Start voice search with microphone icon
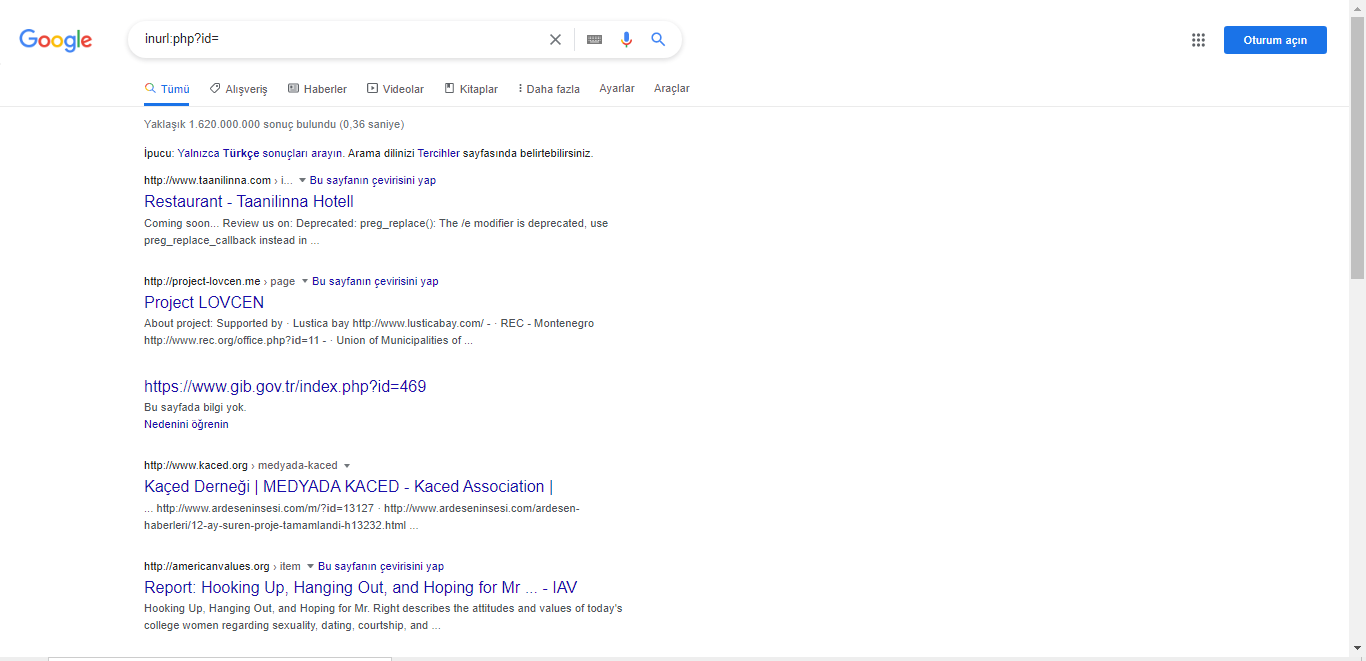Screen dimensions: 1366x661 click(626, 40)
